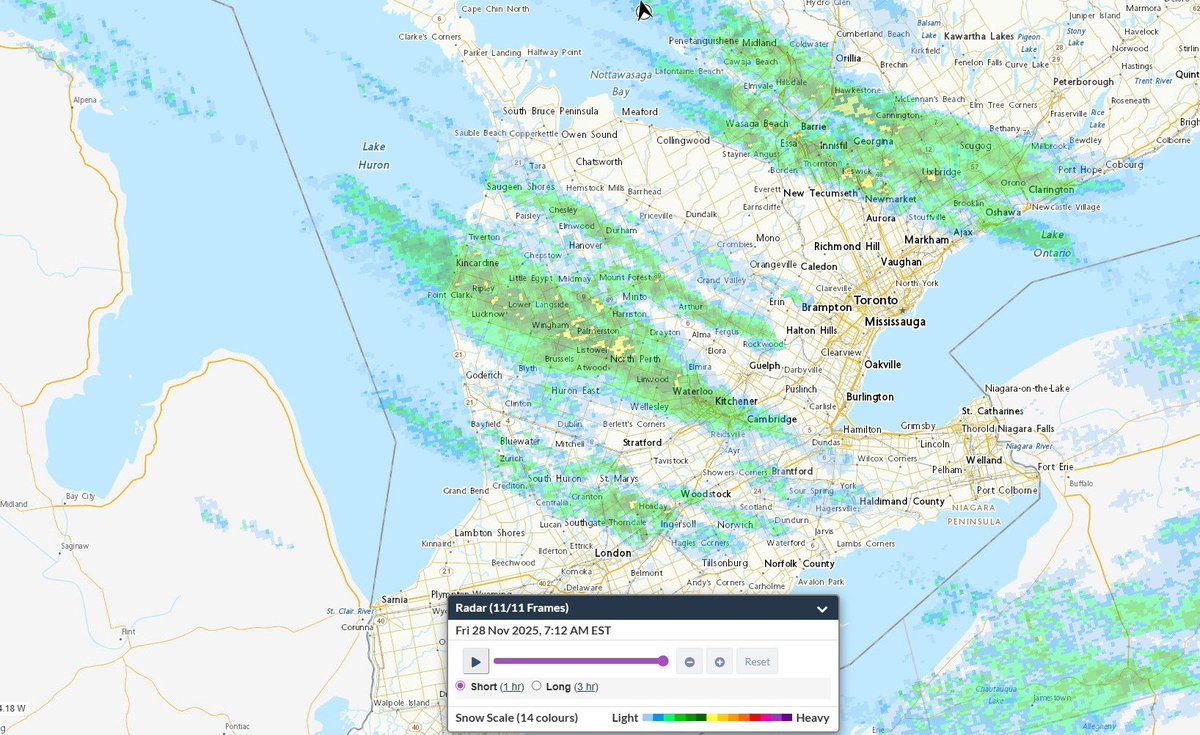Click the Collingwood map label
1200x735 pixels.
tap(683, 141)
